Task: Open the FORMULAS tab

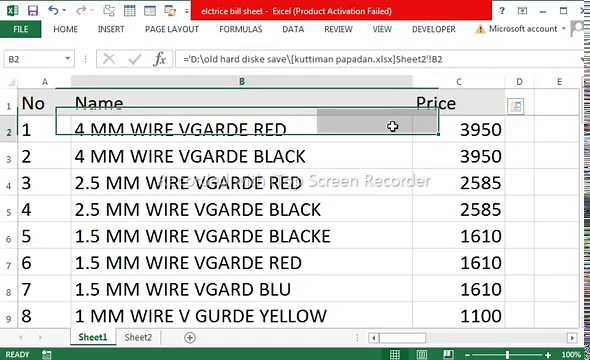Action: (x=241, y=29)
